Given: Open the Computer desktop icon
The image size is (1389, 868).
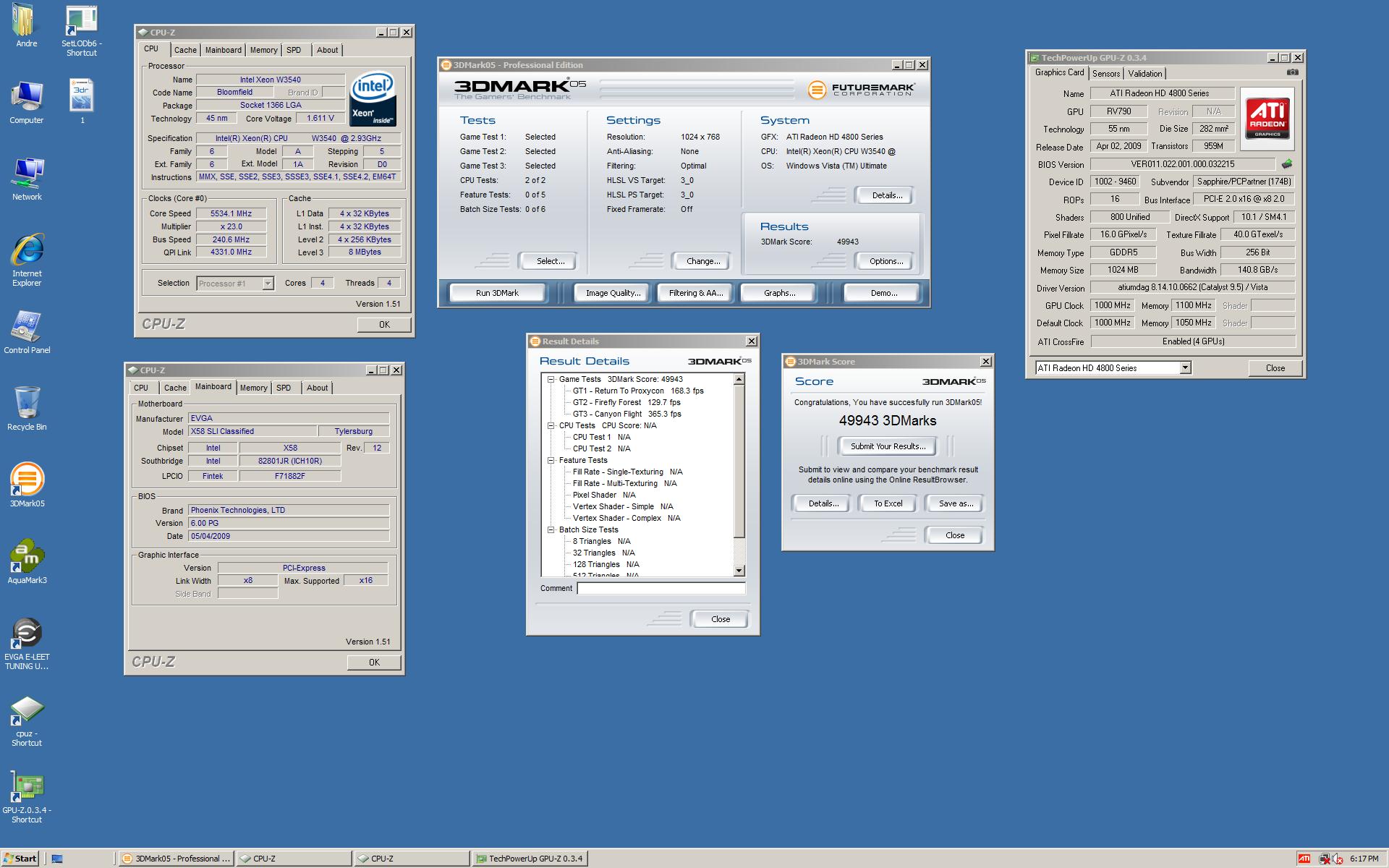Looking at the screenshot, I should point(27,103).
